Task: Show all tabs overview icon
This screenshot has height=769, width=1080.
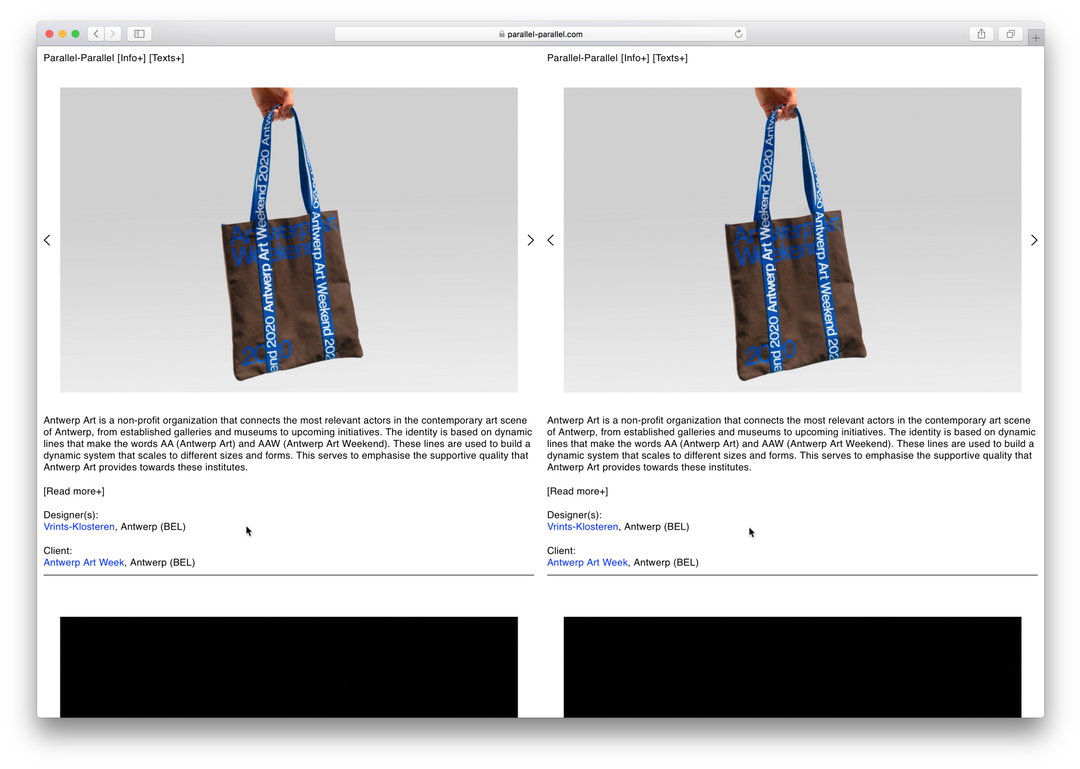Action: tap(1010, 34)
